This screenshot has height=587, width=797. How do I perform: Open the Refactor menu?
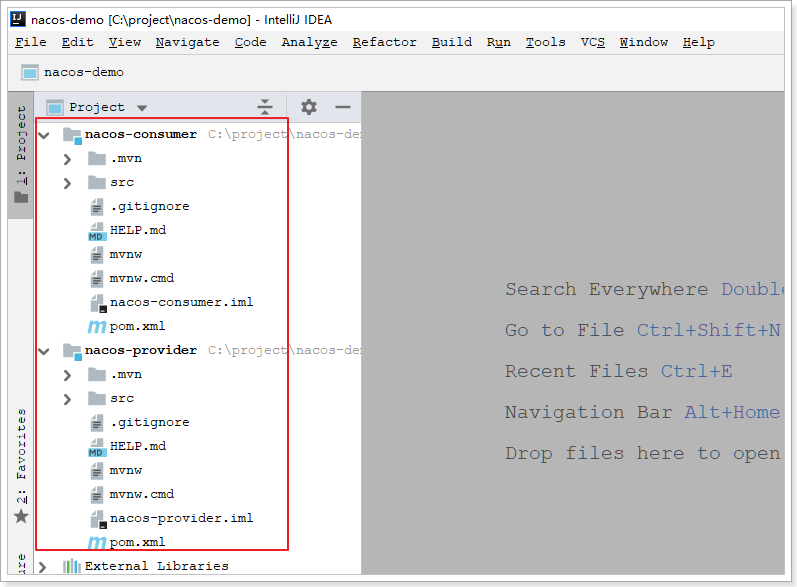[x=384, y=42]
